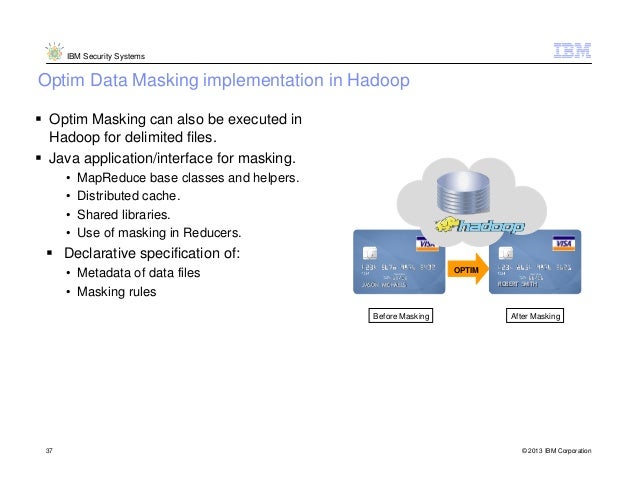Click the slide number 37
The image size is (638, 493).
click(49, 450)
